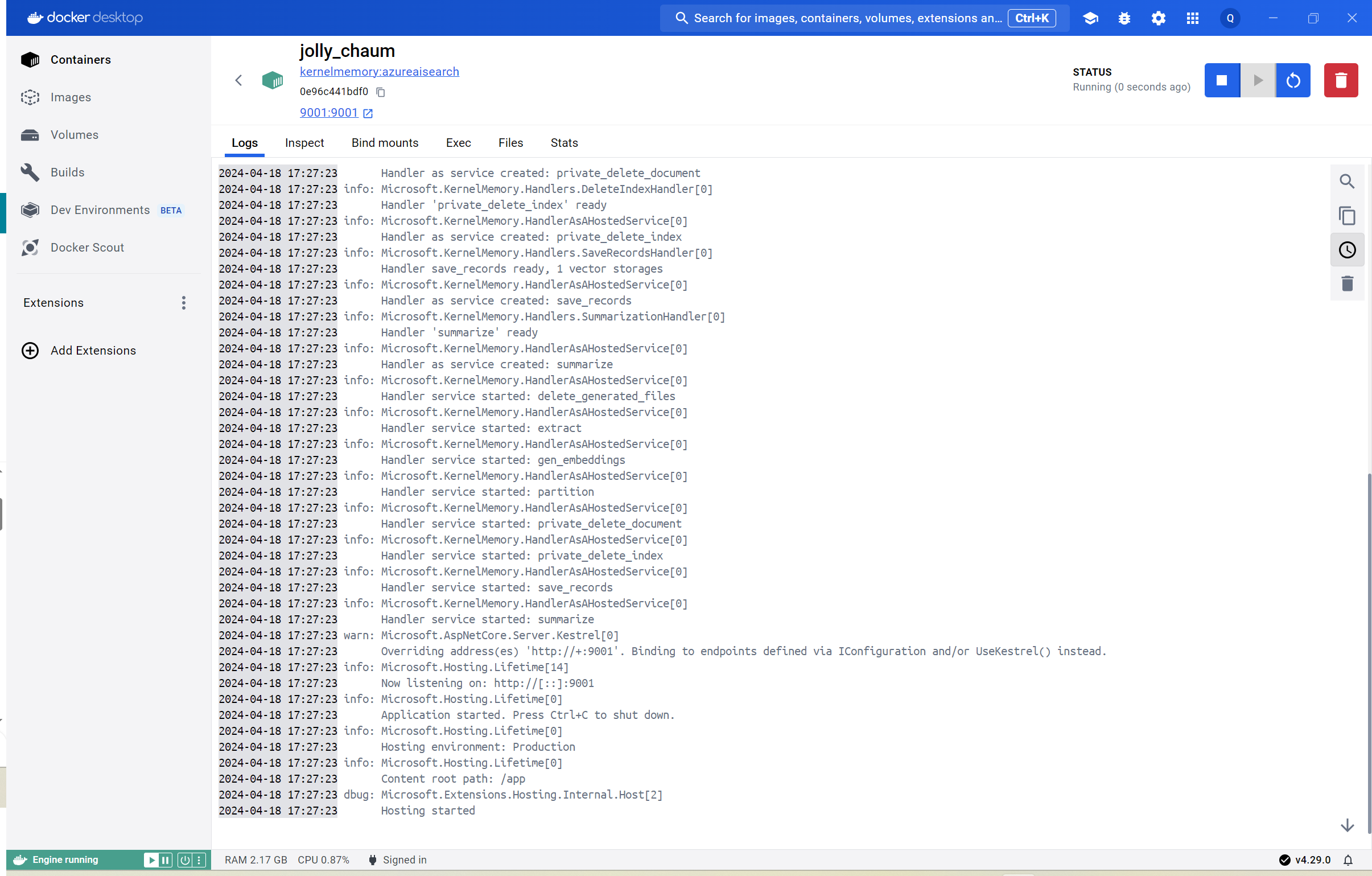Toggle log timestamps with clock icon
This screenshot has width=1372, height=876.
pos(1347,250)
